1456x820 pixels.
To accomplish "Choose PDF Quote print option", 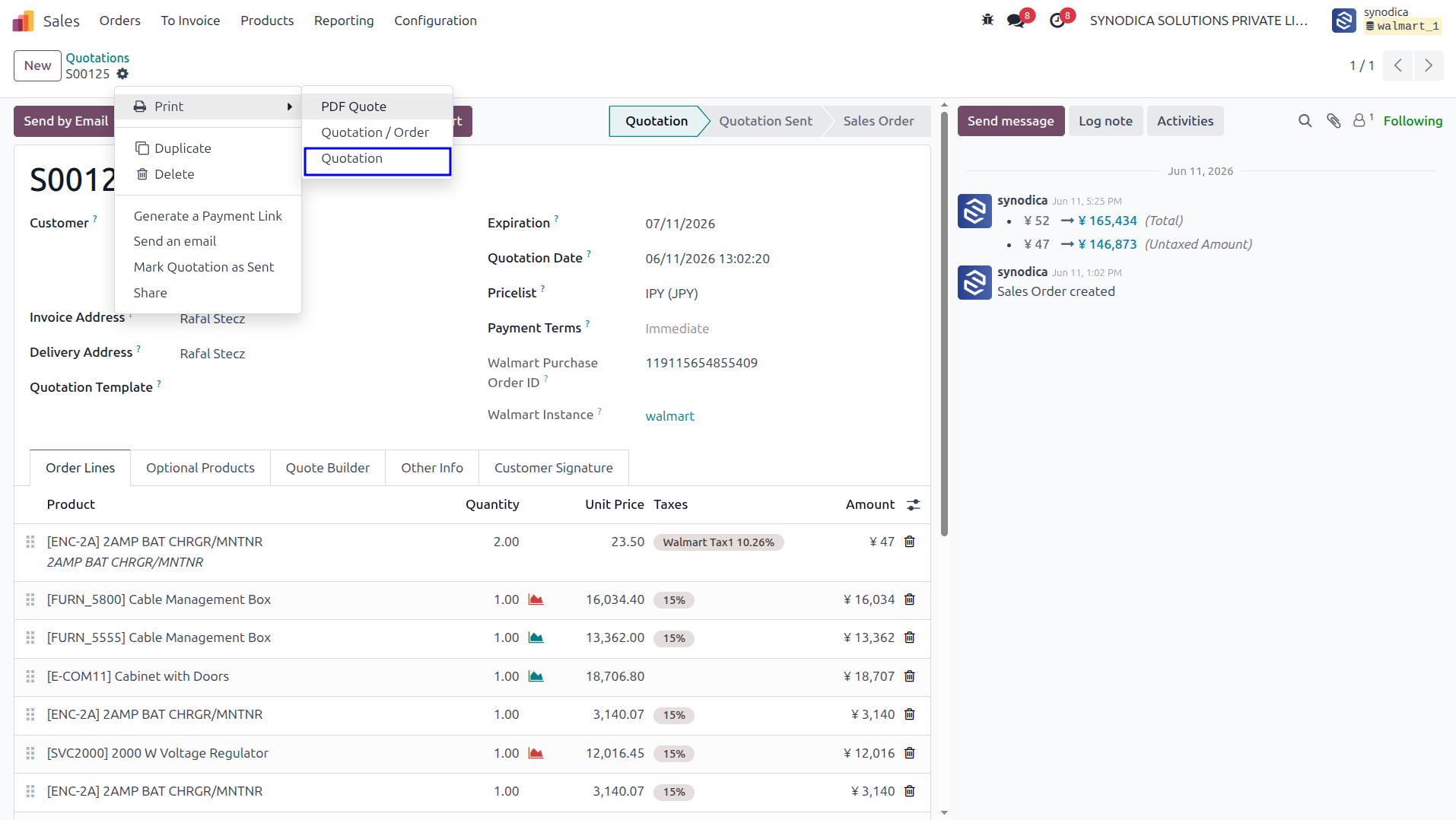I will click(x=377, y=106).
